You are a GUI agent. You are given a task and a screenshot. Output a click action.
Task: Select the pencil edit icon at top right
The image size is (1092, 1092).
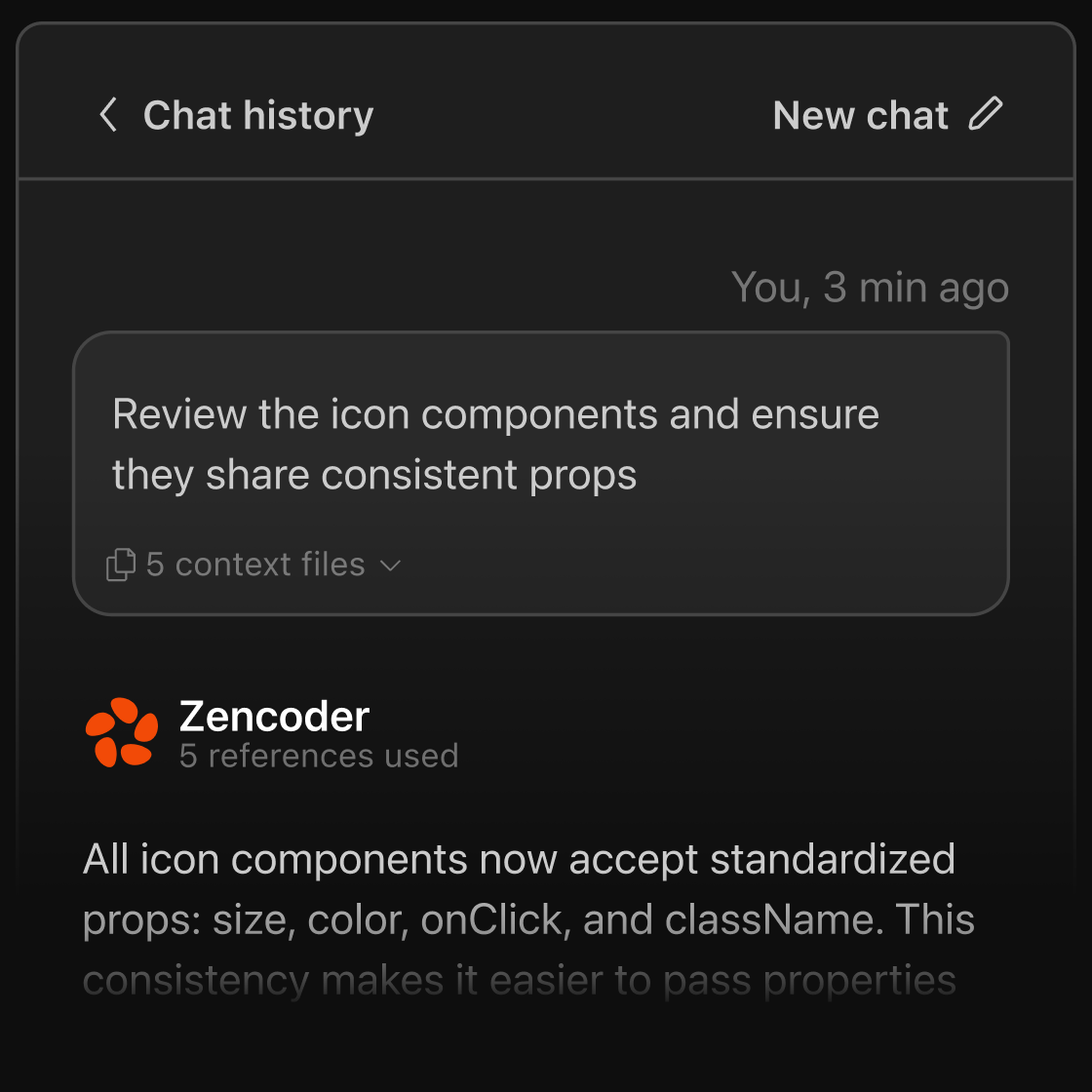click(988, 114)
